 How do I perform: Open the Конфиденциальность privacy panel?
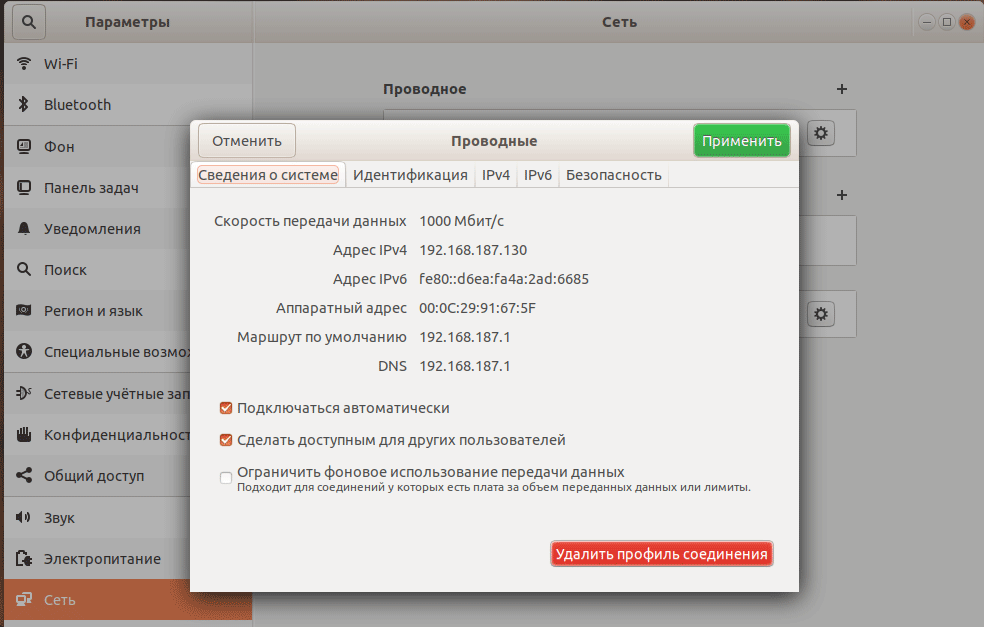point(97,434)
